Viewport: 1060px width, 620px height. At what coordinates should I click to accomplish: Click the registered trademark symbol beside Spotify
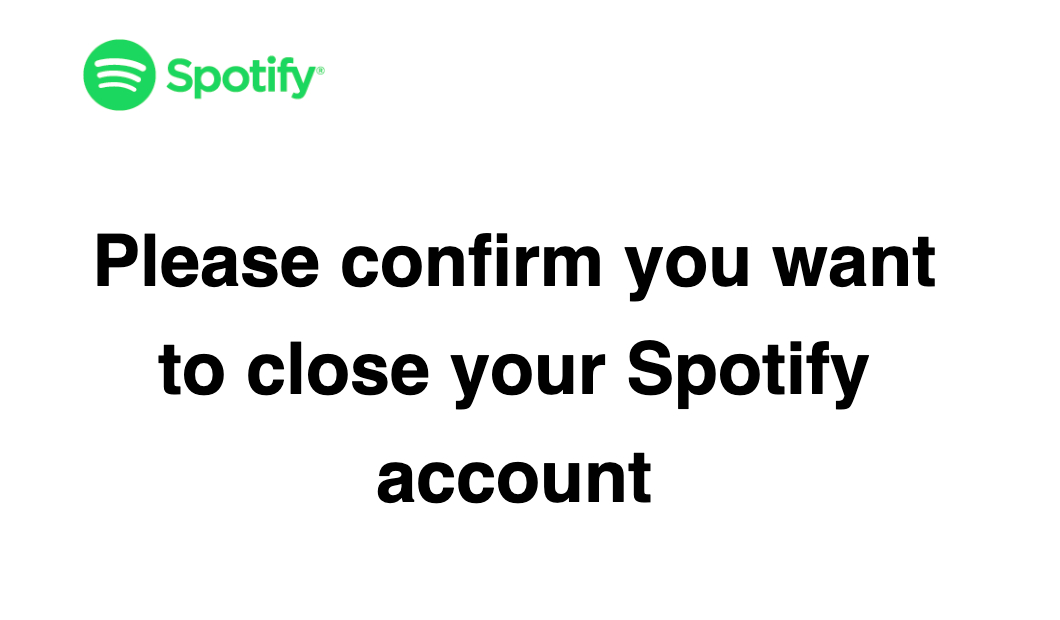pos(320,70)
